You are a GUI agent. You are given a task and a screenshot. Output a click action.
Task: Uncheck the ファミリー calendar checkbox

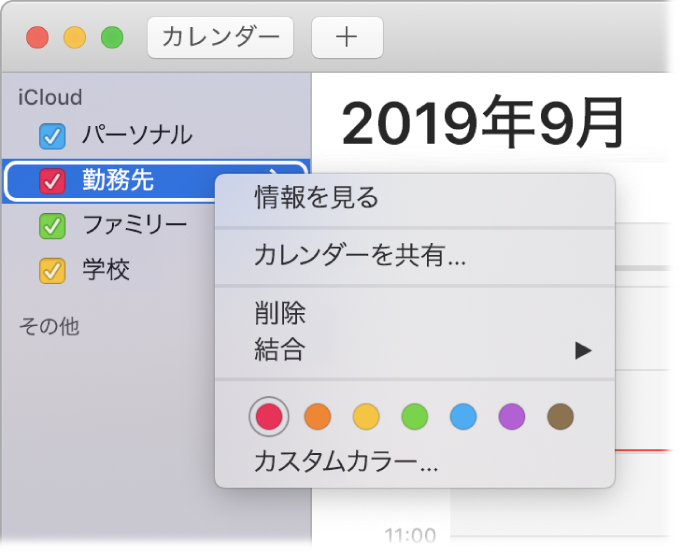pyautogui.click(x=52, y=226)
